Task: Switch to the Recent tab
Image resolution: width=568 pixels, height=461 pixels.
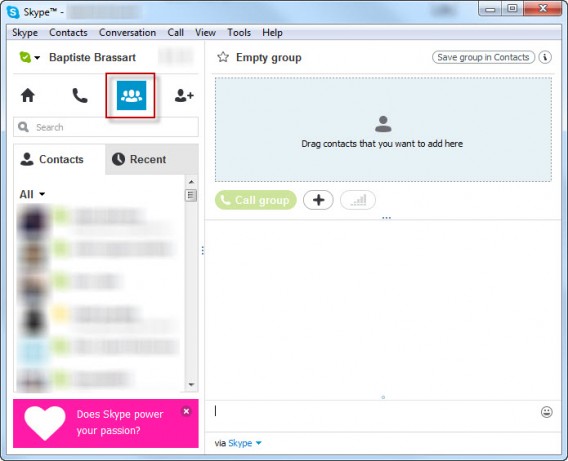Action: tap(152, 159)
